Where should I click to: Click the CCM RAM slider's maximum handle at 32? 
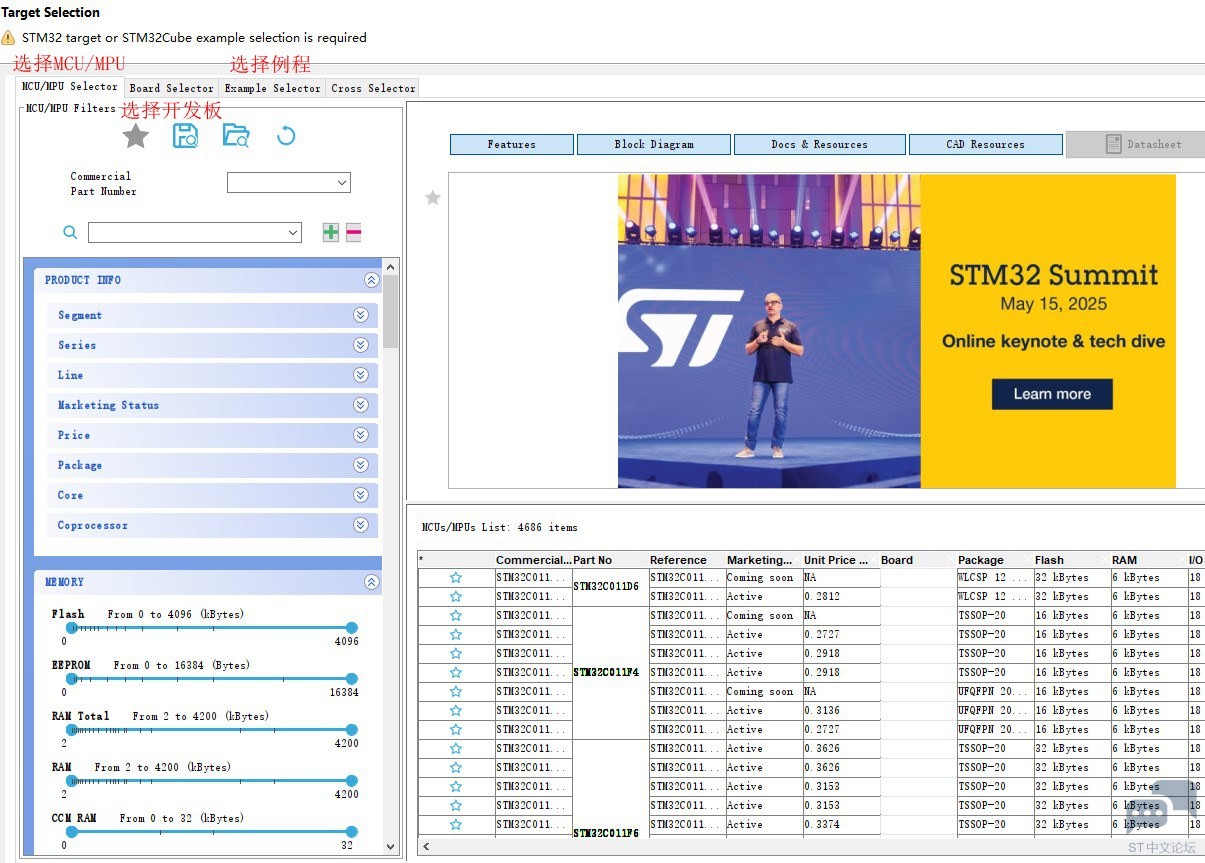click(351, 831)
